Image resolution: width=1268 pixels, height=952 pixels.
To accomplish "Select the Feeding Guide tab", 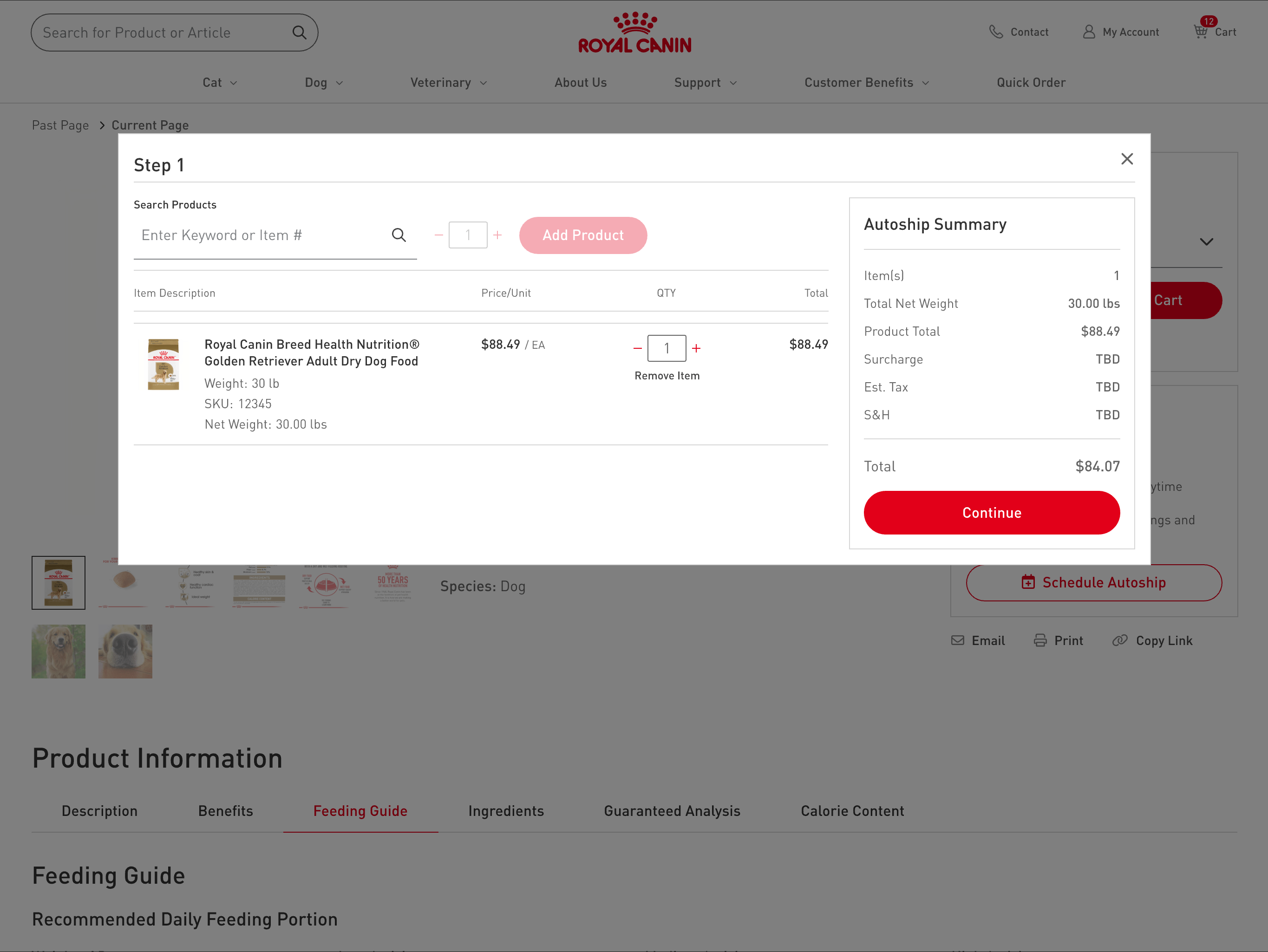I will coord(360,810).
